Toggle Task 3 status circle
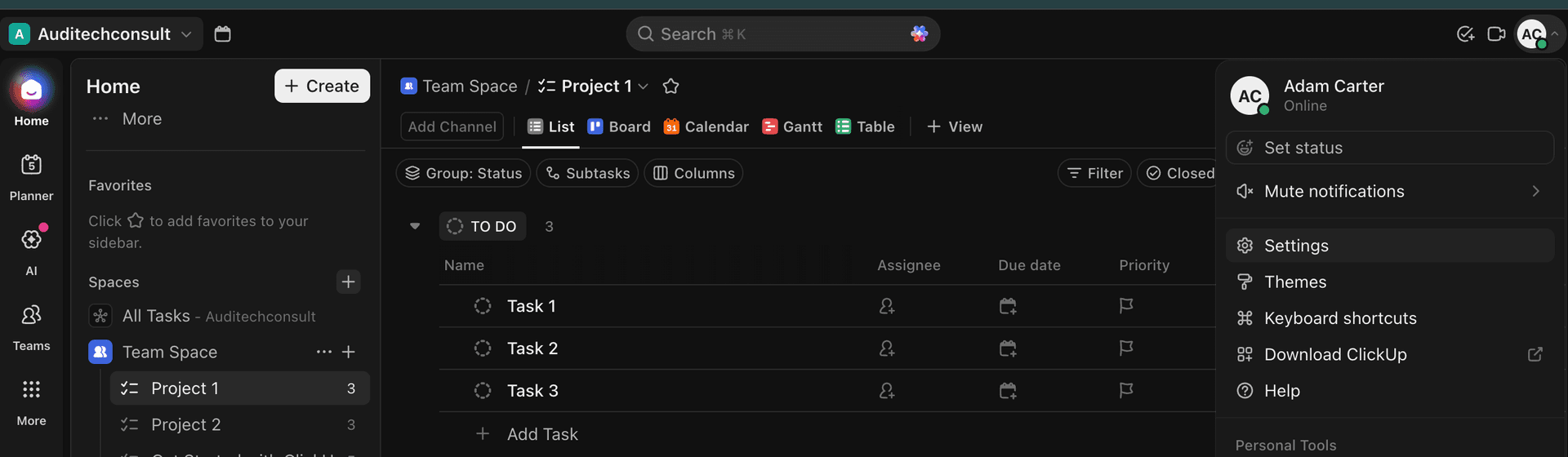This screenshot has width=1568, height=457. tap(483, 391)
